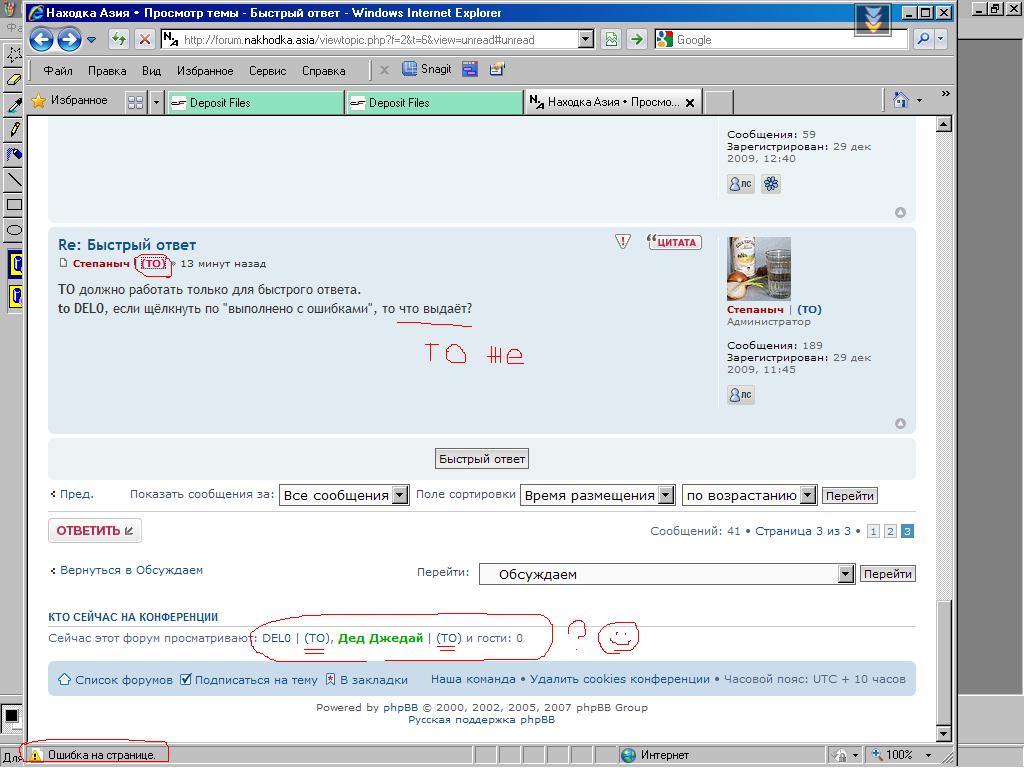
Task: Select the eraser tool in left toolbar
Action: [x=13, y=78]
